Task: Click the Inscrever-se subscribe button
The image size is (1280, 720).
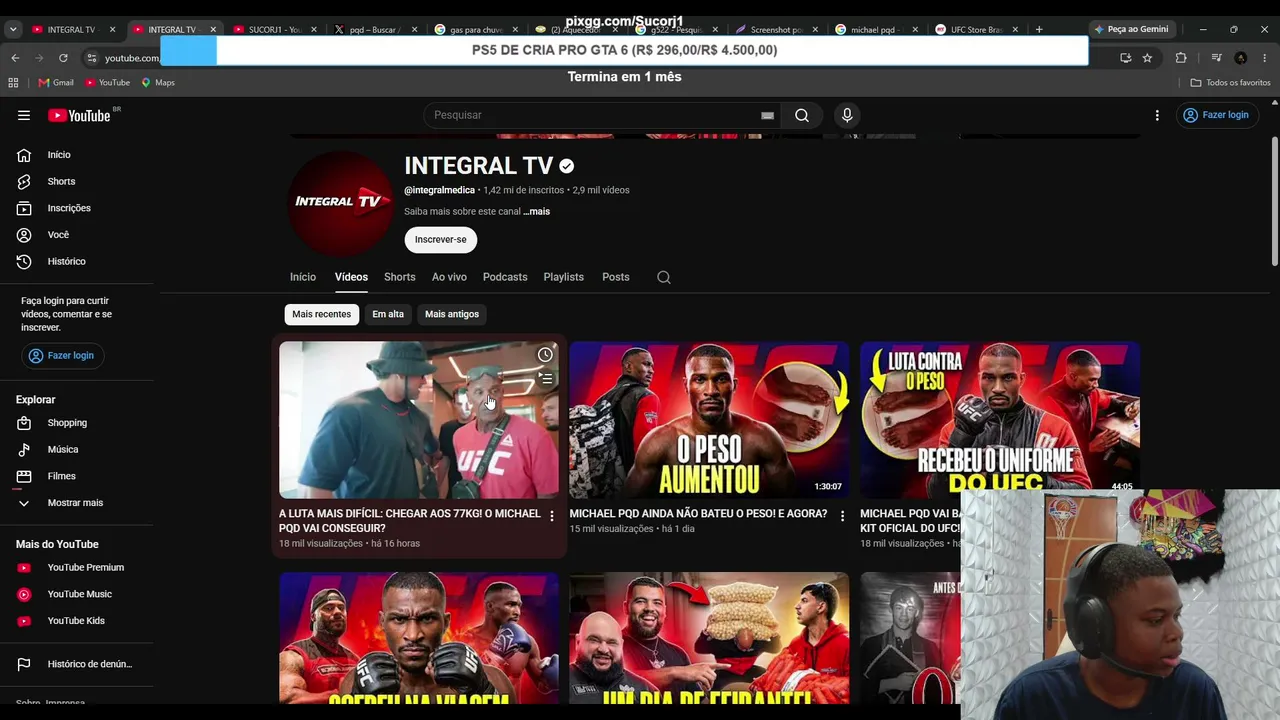Action: point(441,240)
